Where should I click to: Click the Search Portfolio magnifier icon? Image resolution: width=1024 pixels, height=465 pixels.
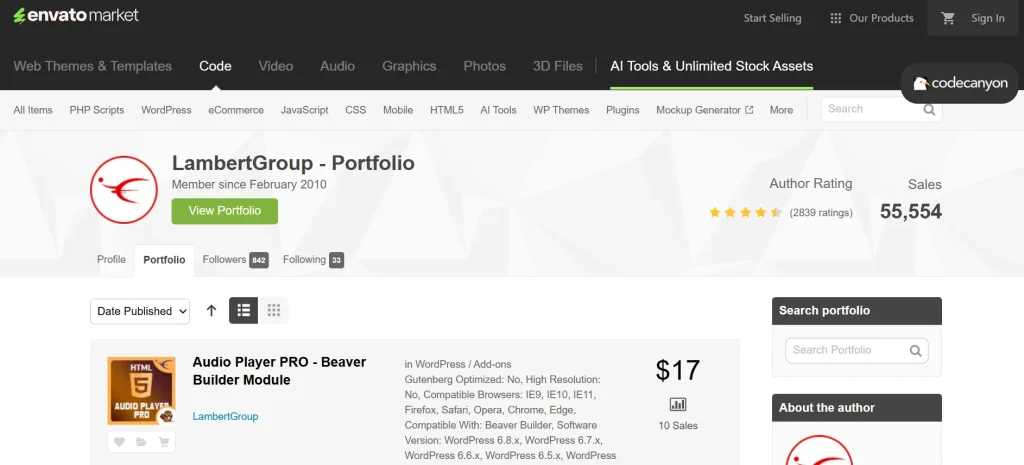click(x=915, y=351)
